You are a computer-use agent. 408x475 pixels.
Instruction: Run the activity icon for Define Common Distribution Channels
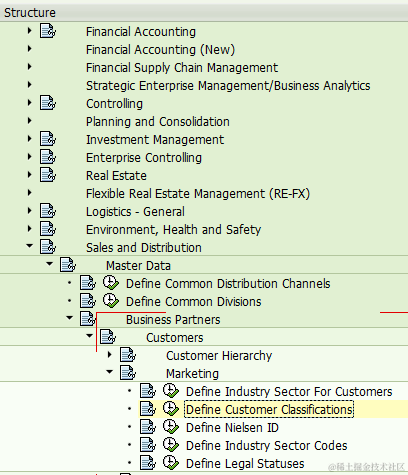click(x=110, y=283)
